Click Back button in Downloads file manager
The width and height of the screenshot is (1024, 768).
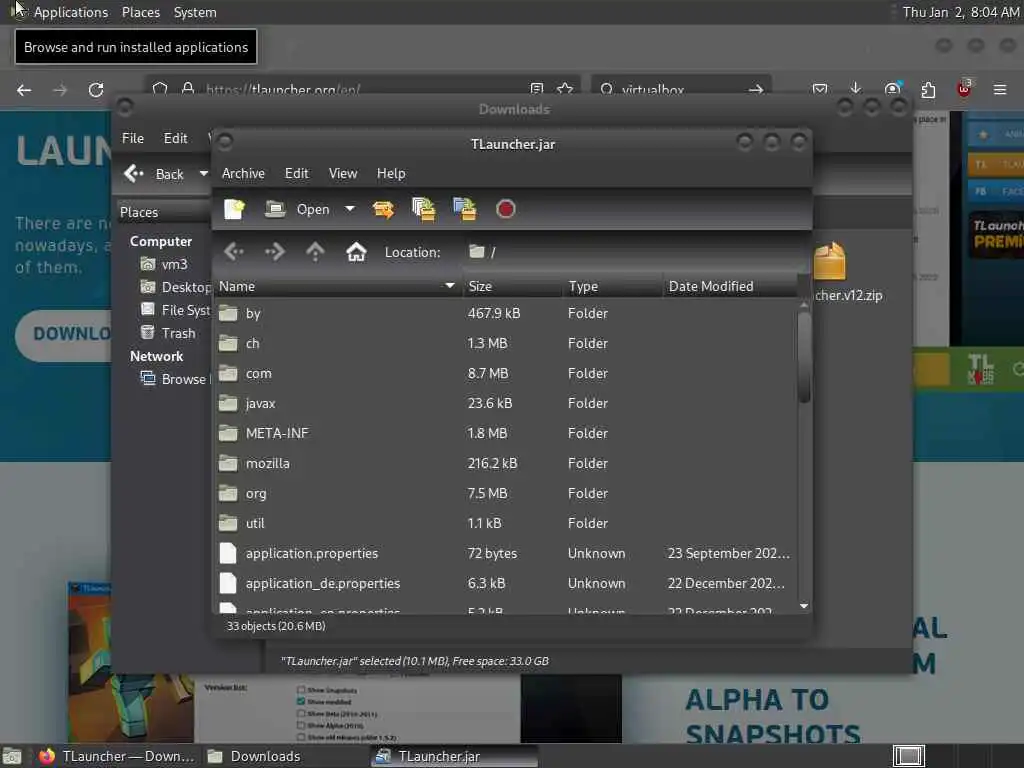[x=154, y=174]
